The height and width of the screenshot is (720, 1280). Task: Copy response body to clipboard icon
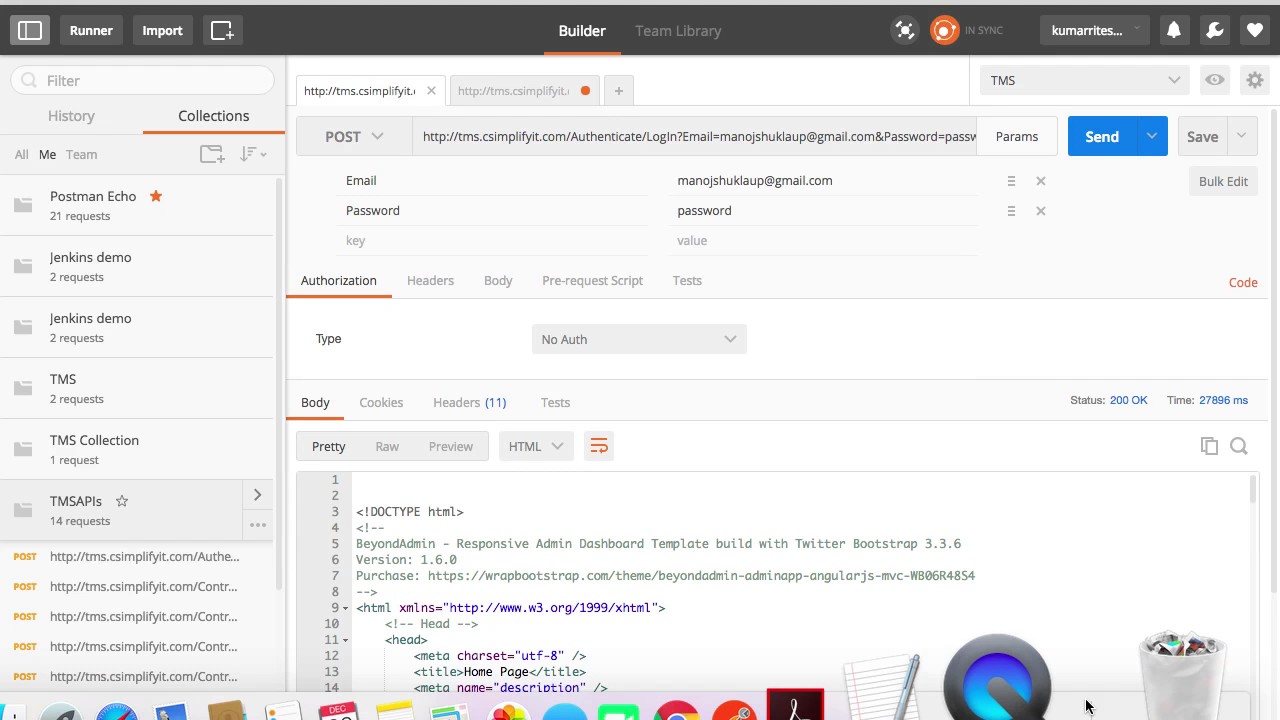click(1209, 446)
